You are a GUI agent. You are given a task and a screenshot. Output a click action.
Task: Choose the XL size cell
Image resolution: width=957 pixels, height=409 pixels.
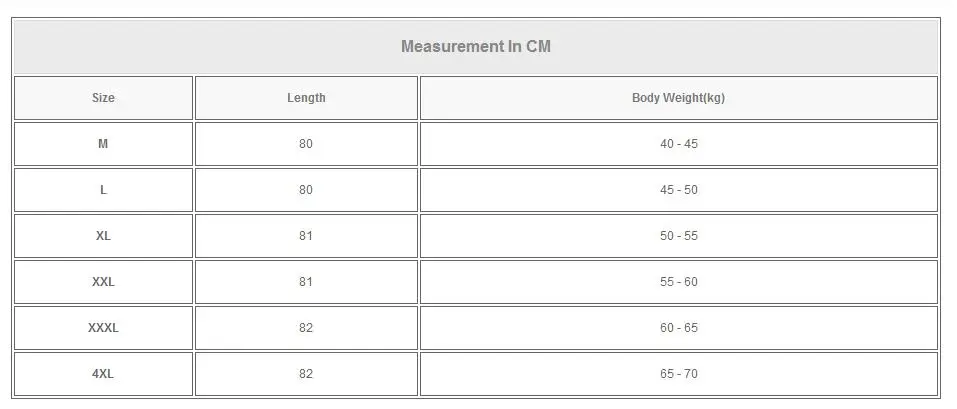[103, 236]
